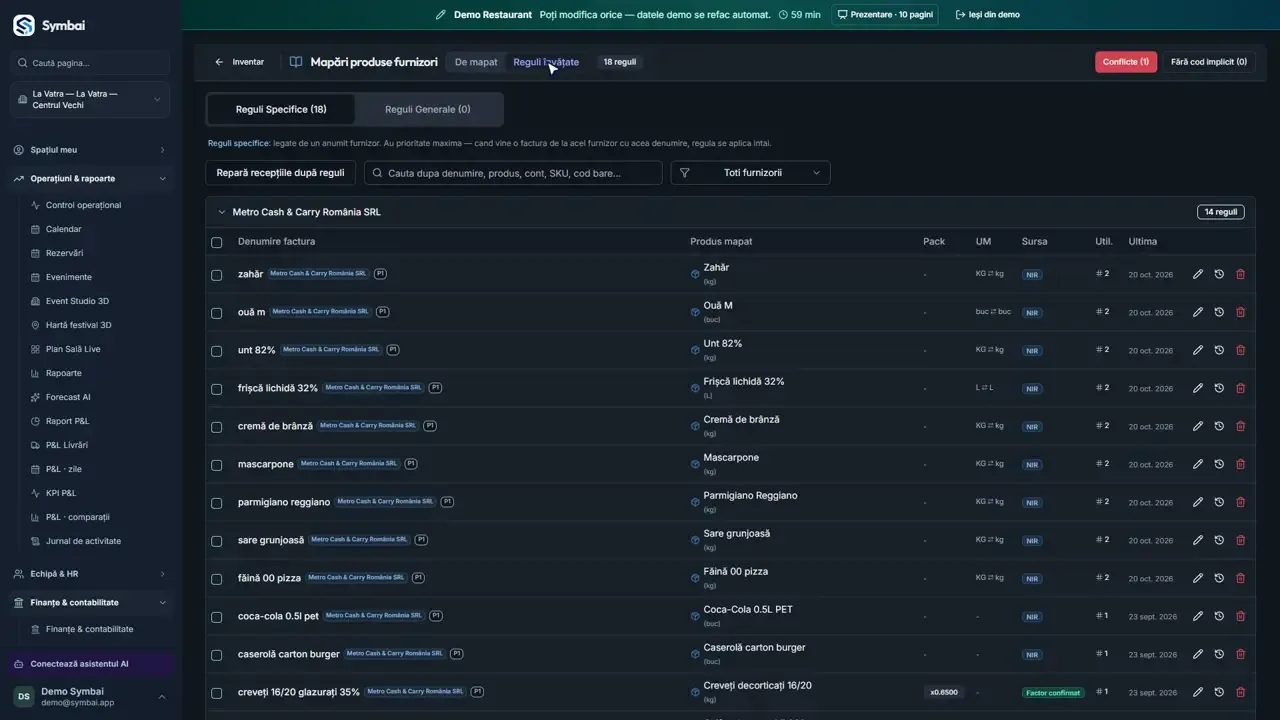Delete the cremă de brânză rule
The height and width of the screenshot is (720, 1280).
[1241, 426]
